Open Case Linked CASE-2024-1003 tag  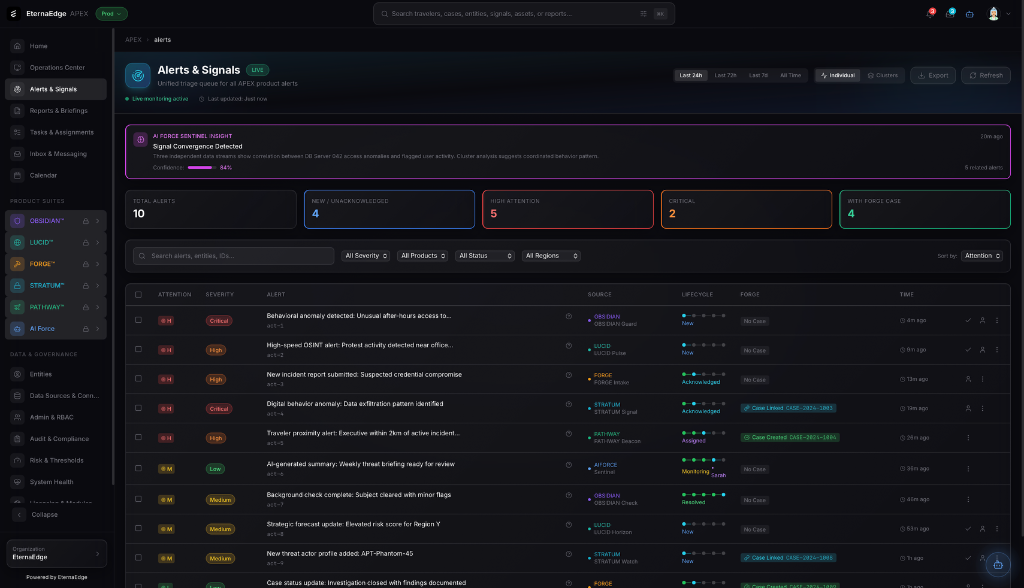(788, 408)
